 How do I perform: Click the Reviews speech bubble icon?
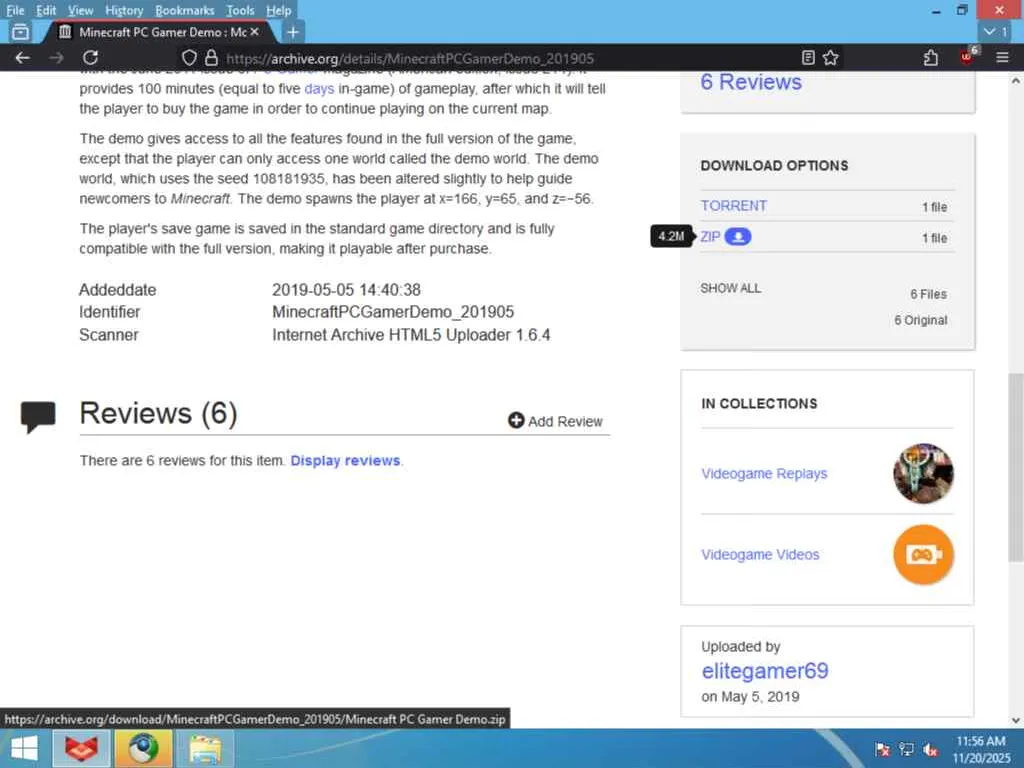38,417
